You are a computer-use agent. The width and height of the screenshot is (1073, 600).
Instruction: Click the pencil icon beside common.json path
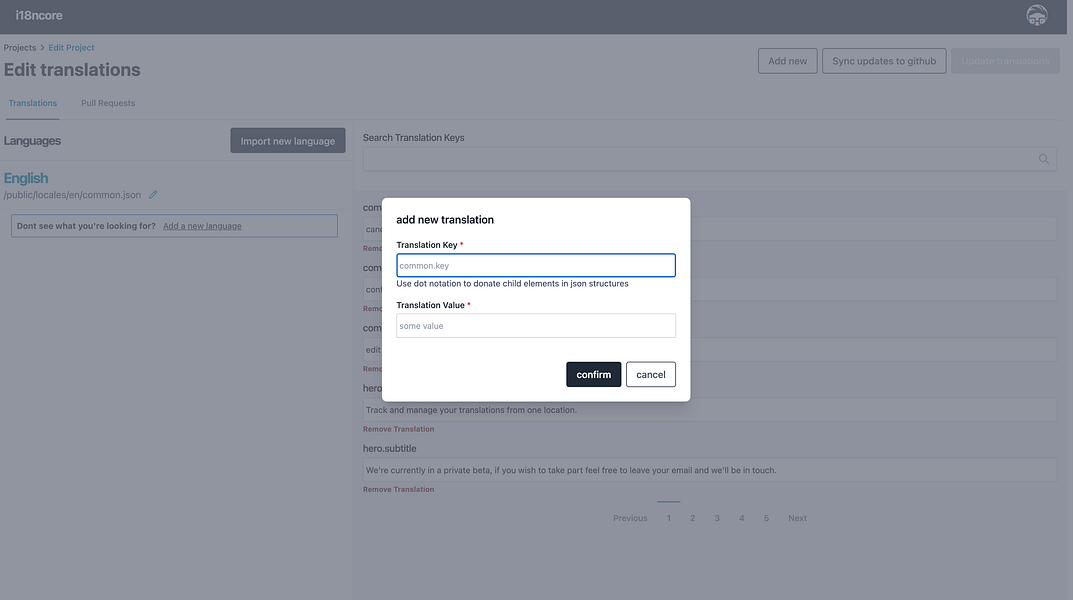click(x=153, y=195)
